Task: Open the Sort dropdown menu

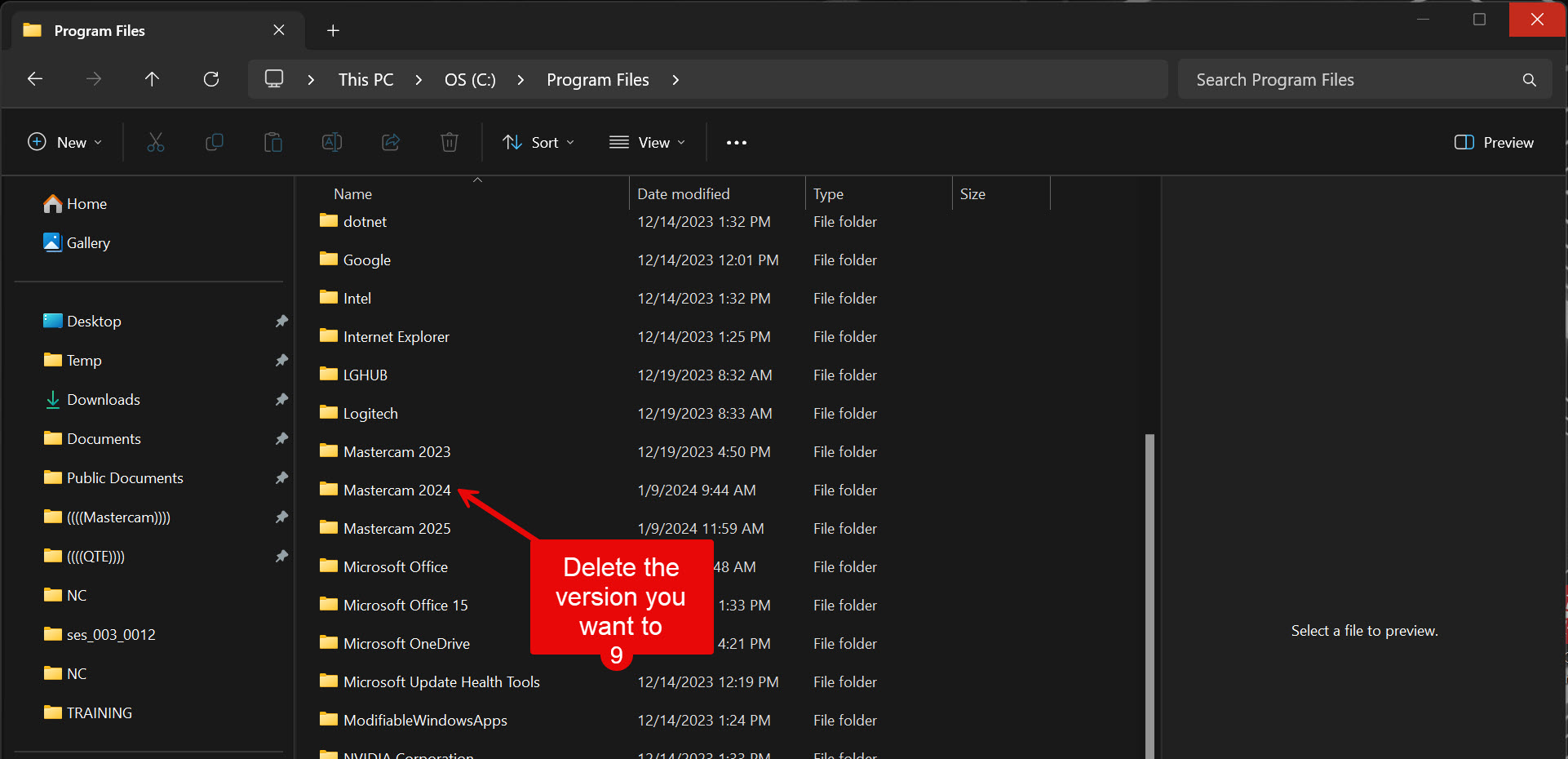Action: click(x=538, y=143)
